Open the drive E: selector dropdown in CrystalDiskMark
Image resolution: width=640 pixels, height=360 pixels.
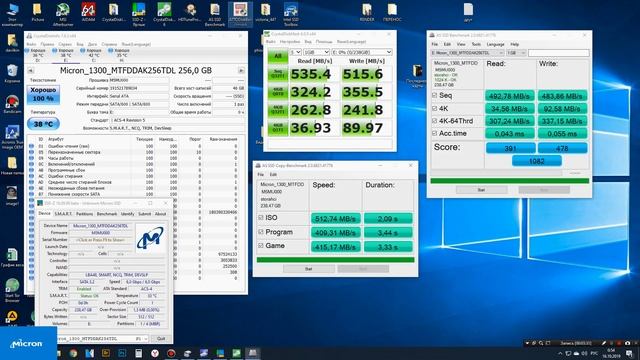tap(362, 52)
